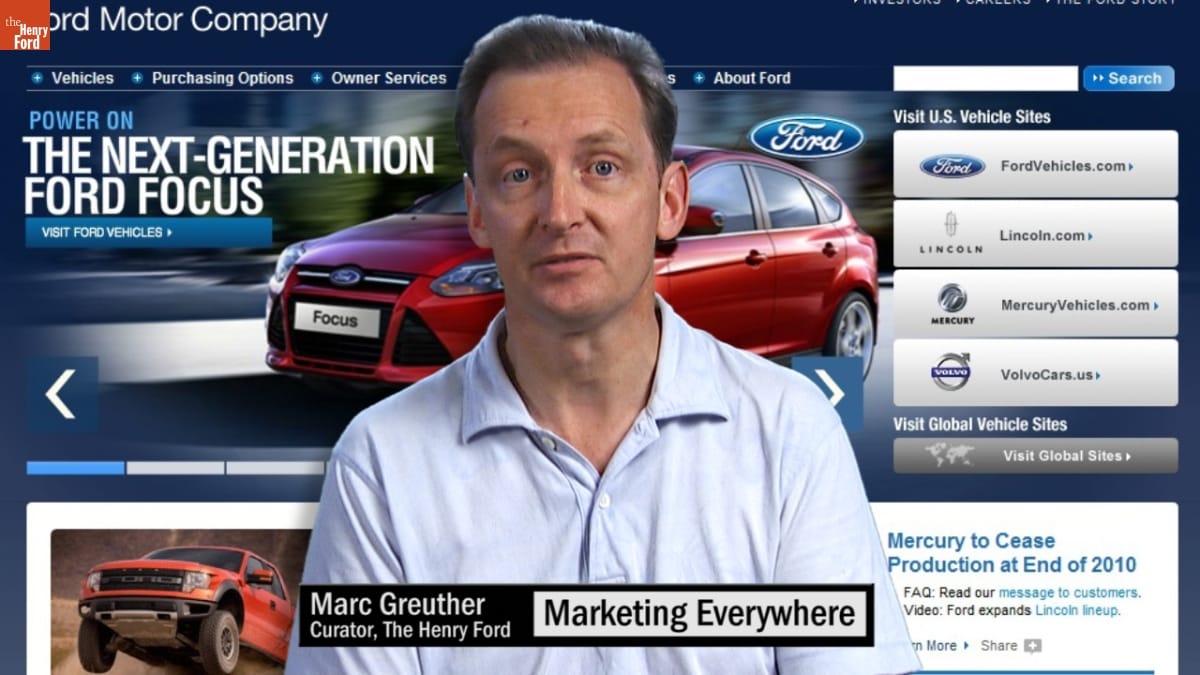Click the Mercury emblem logo

[x=952, y=303]
